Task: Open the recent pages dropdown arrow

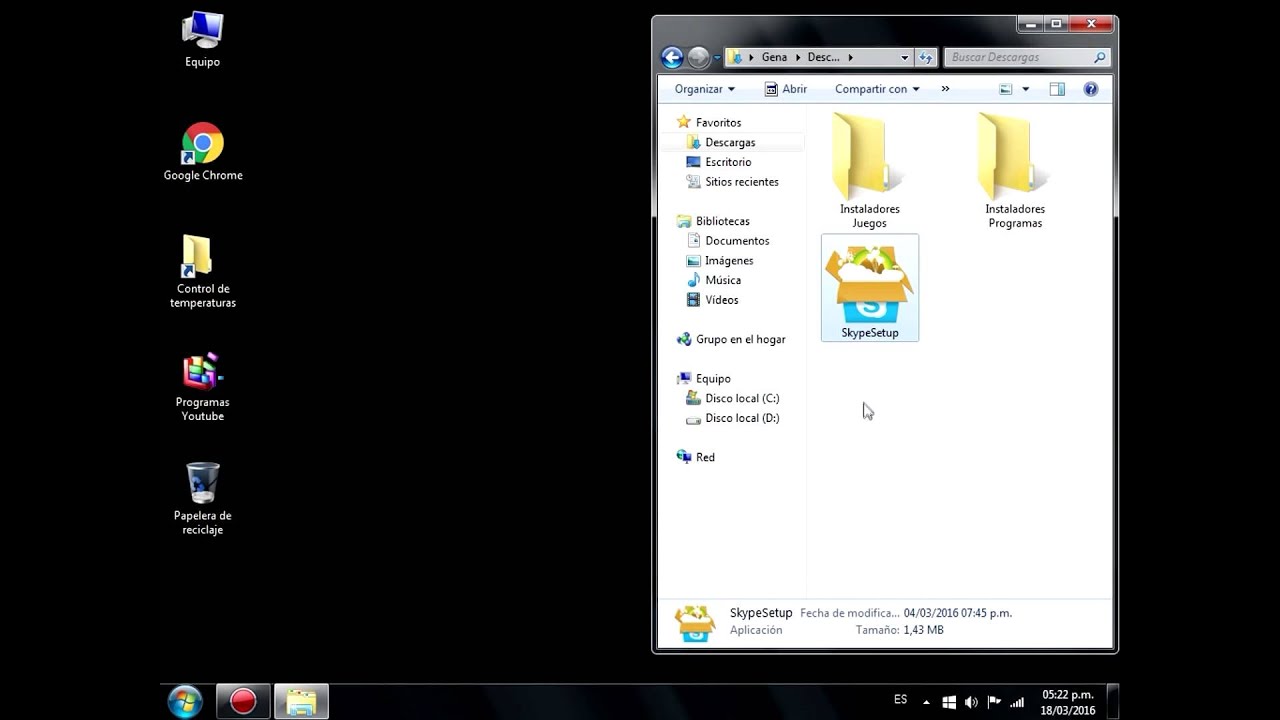Action: (x=717, y=58)
